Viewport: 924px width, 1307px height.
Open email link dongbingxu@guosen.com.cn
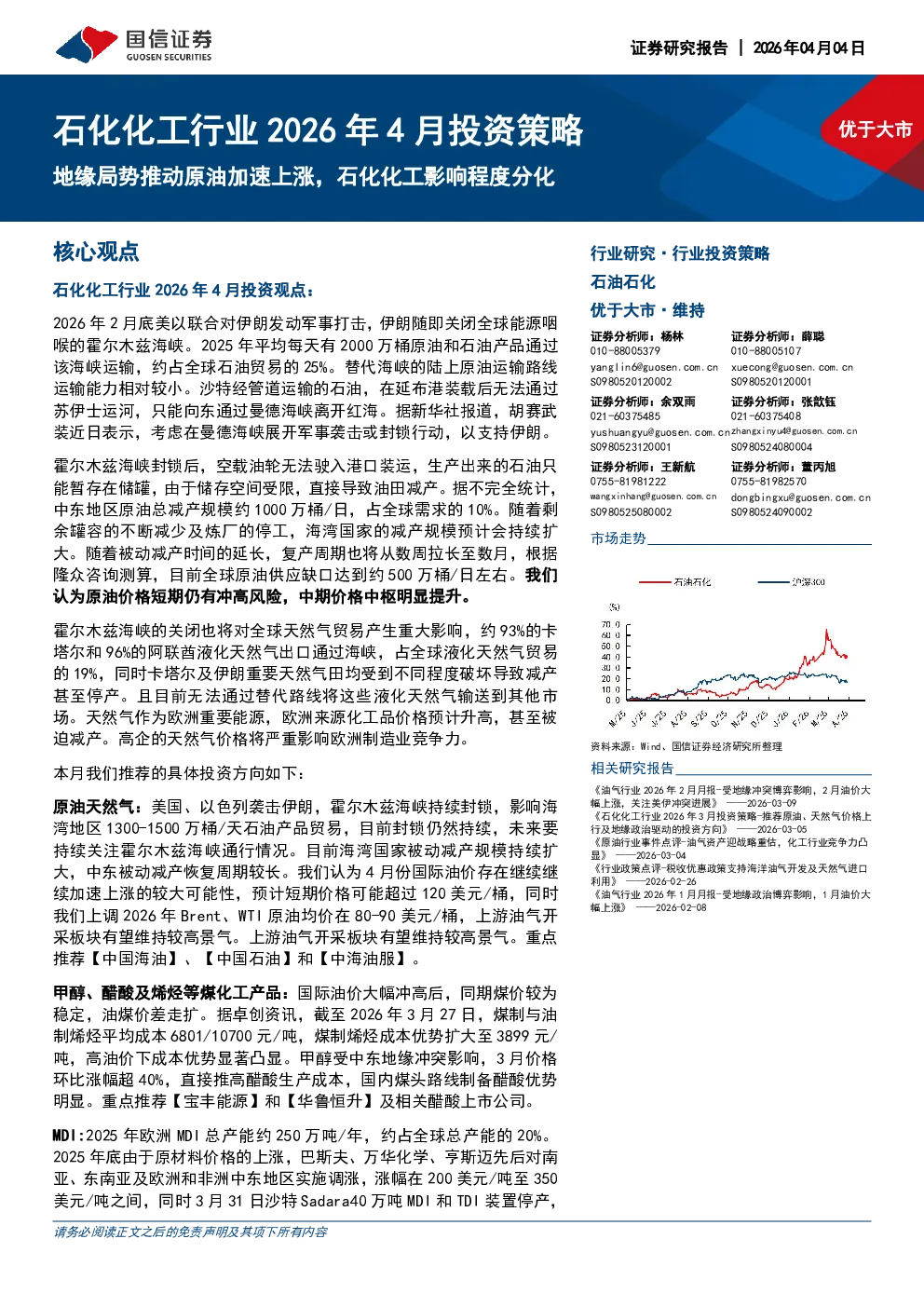coord(800,497)
